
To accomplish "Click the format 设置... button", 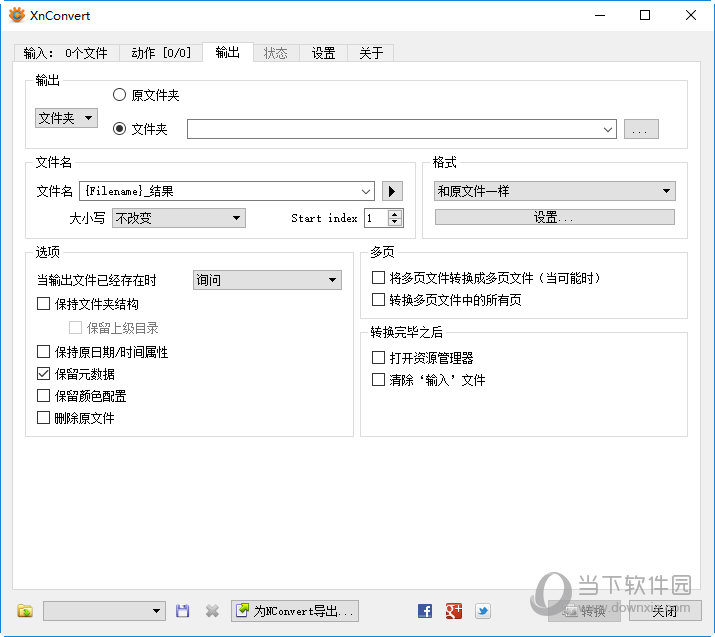I will tap(554, 217).
